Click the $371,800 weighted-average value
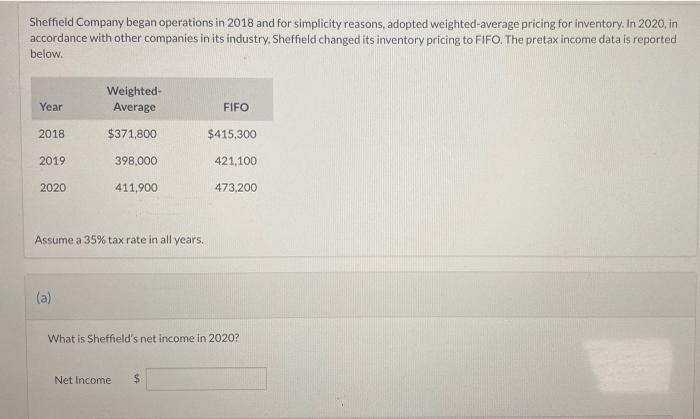The height and width of the screenshot is (419, 700). tap(132, 134)
